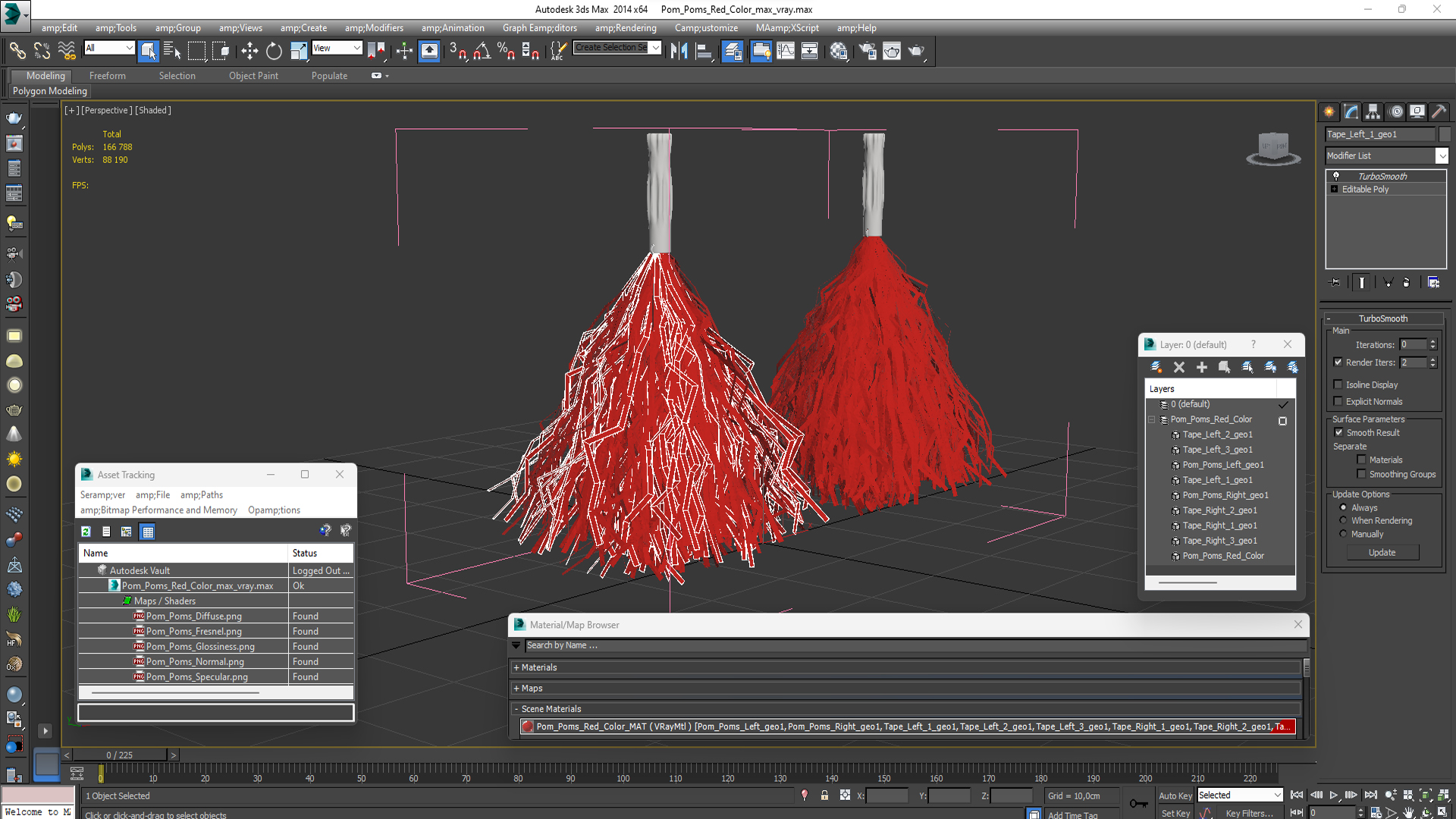The height and width of the screenshot is (819, 1456).
Task: Click the Set Key button
Action: tap(1175, 813)
